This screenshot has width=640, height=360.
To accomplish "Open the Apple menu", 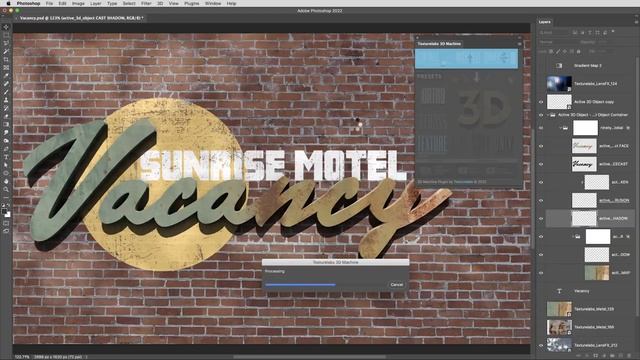I will coord(8,3).
